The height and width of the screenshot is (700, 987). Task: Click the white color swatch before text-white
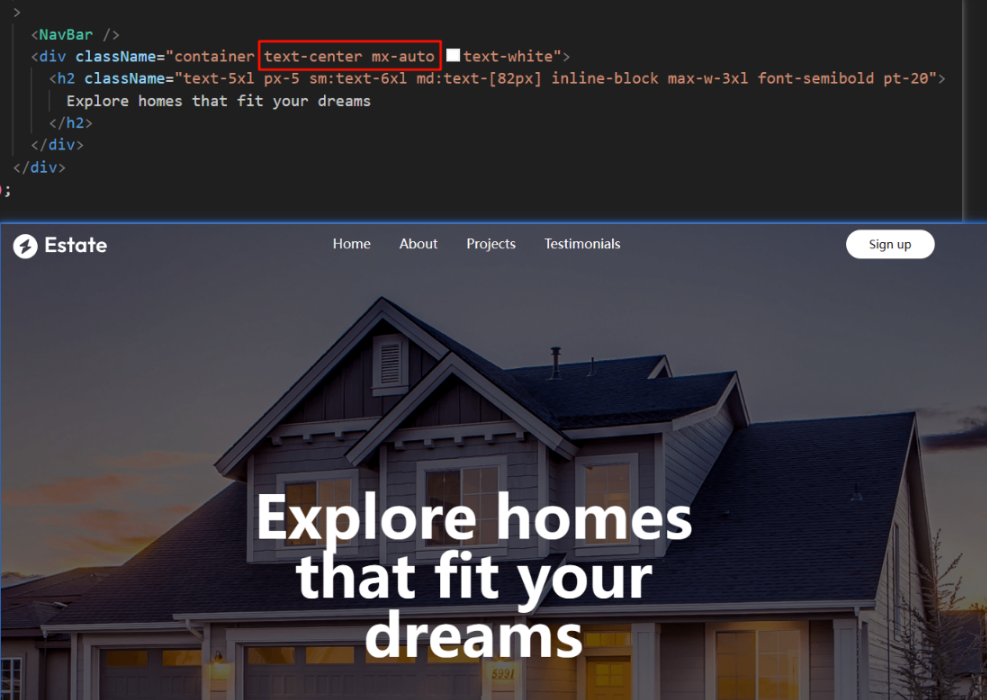click(x=453, y=55)
